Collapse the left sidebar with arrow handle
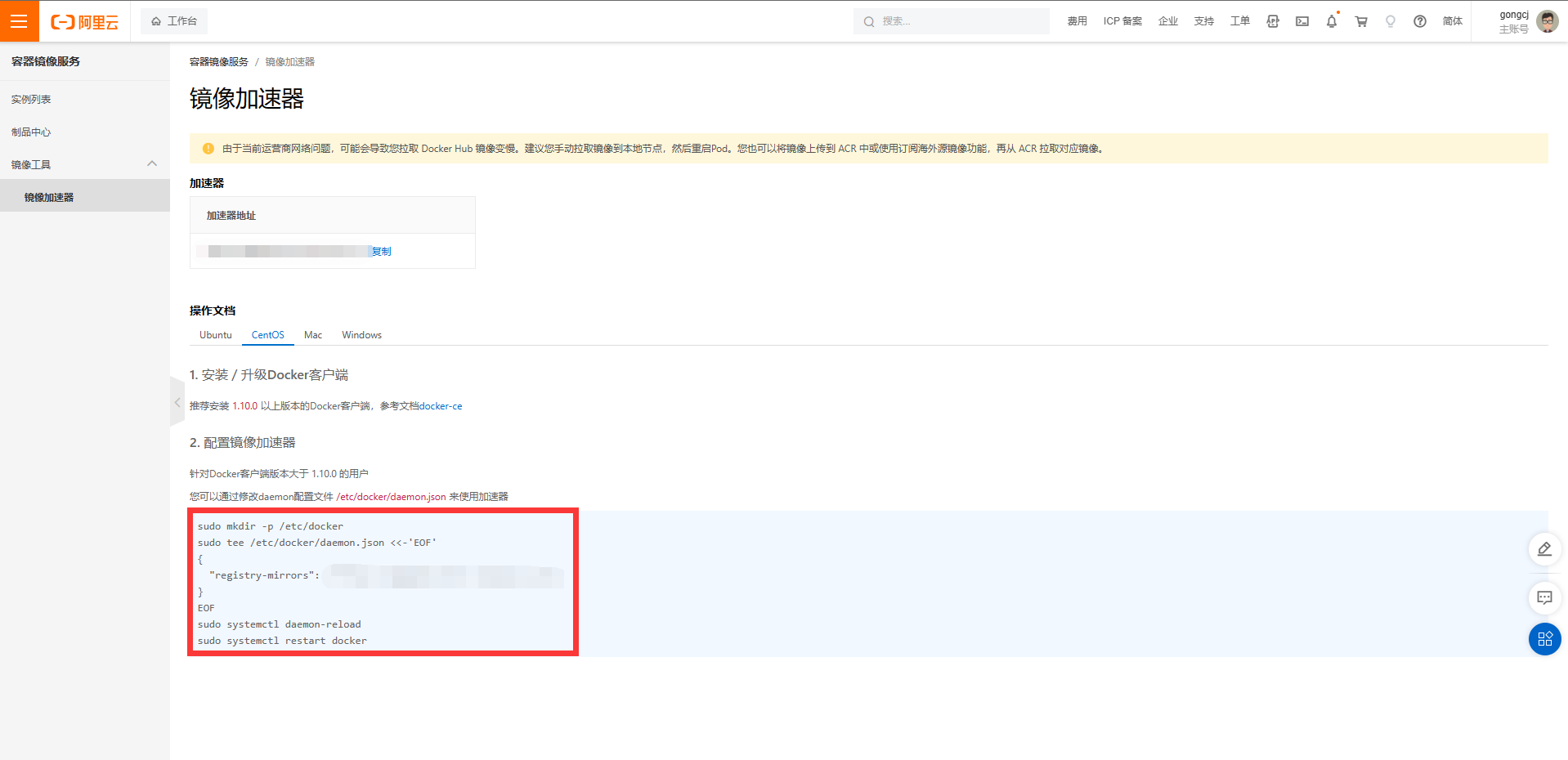The height and width of the screenshot is (760, 1568). (x=177, y=402)
